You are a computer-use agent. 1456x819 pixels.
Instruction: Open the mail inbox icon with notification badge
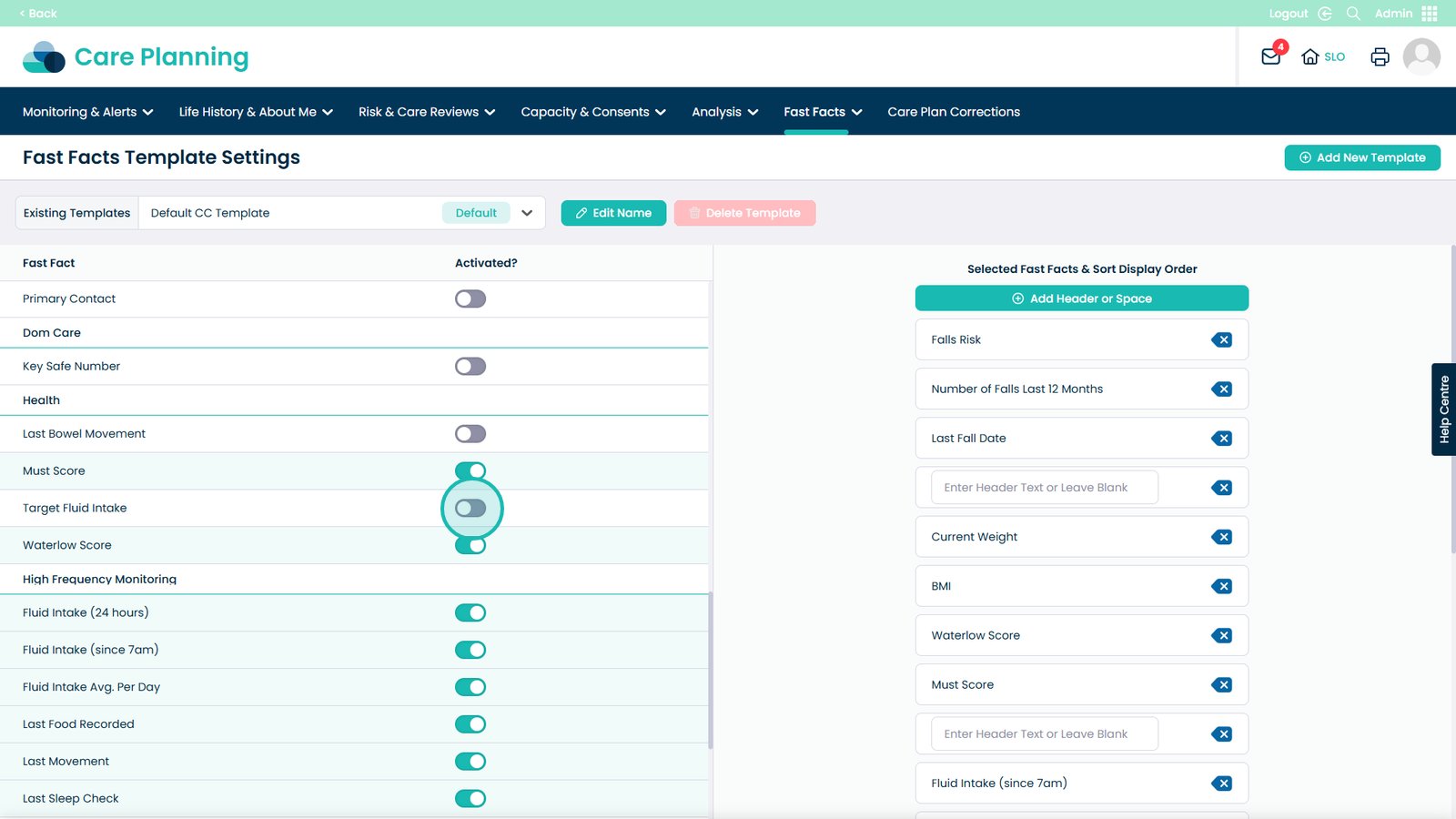[x=1270, y=56]
